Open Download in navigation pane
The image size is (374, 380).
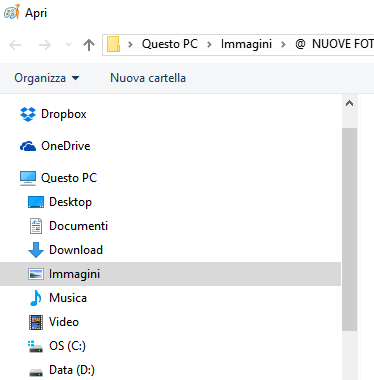[76, 250]
